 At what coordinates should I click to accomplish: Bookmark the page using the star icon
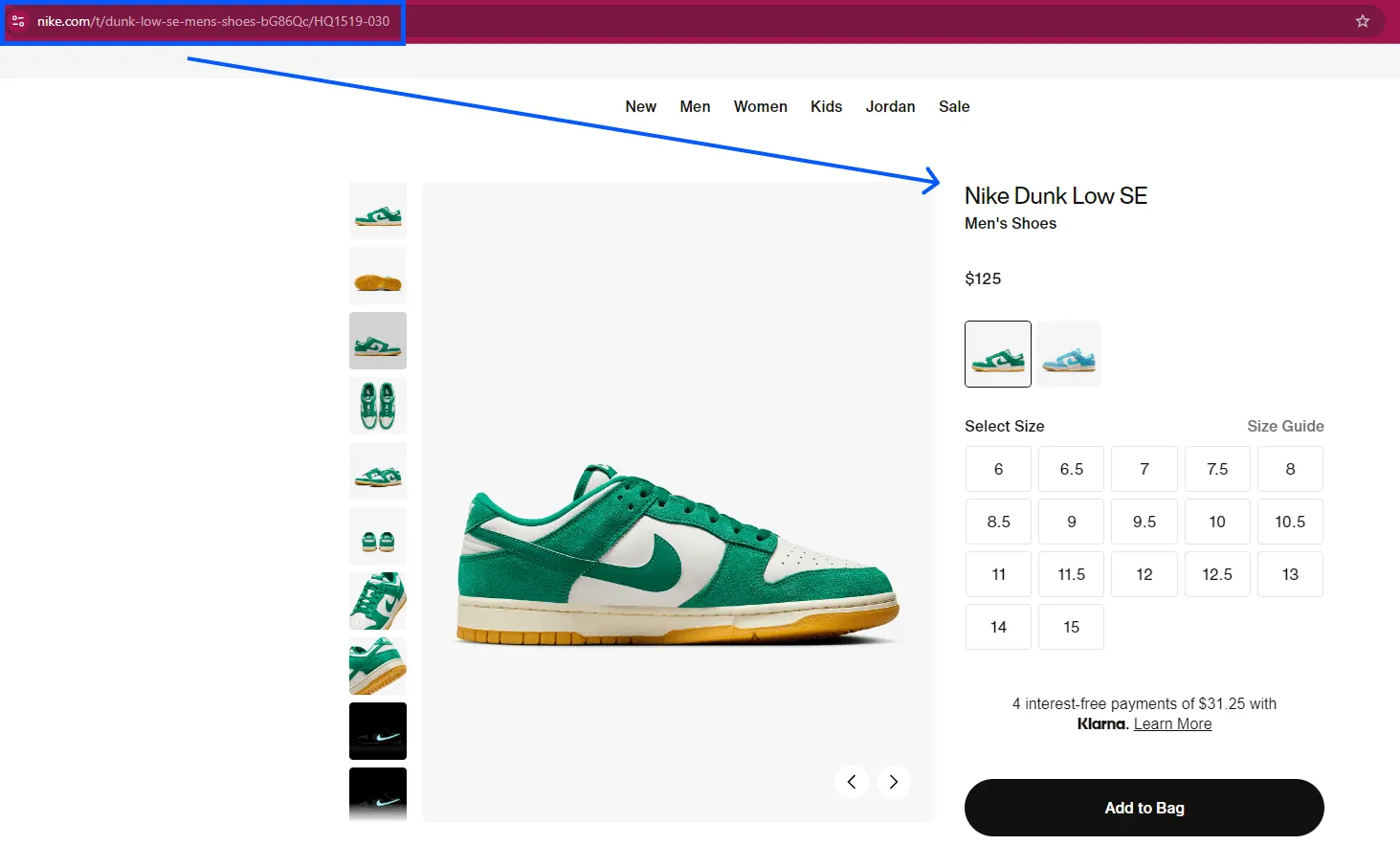1363,20
